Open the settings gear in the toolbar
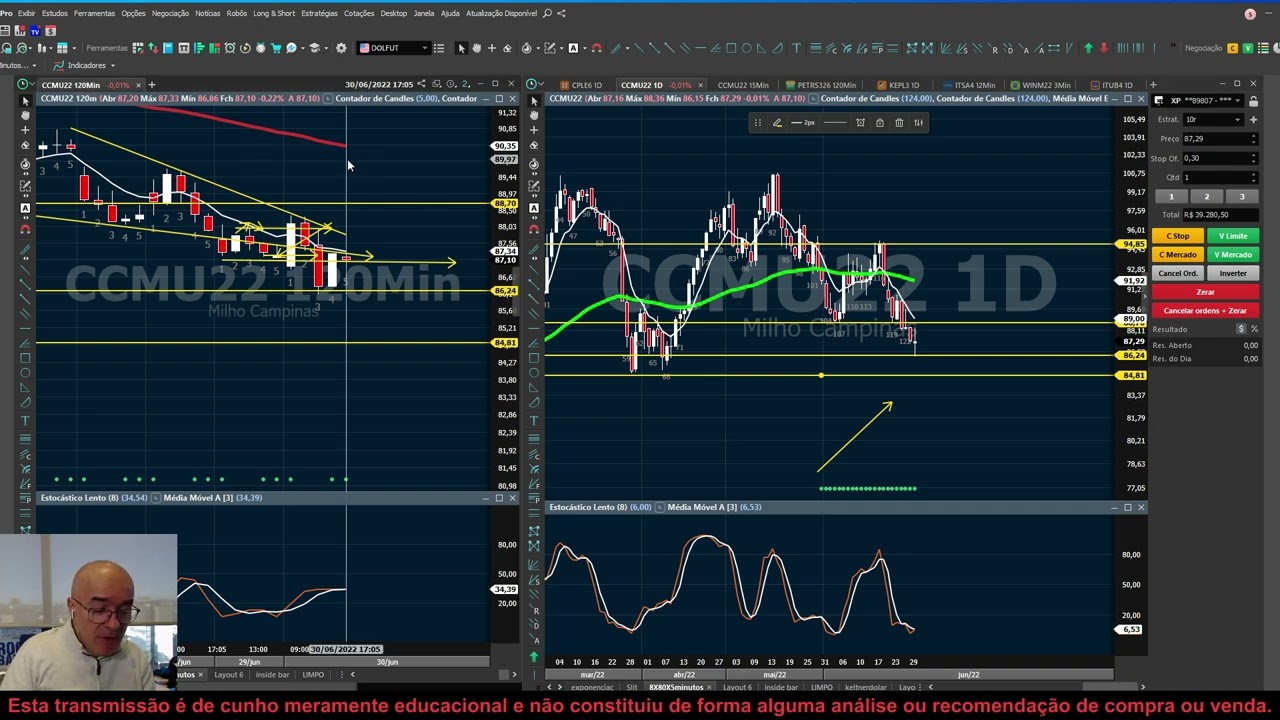 (x=341, y=48)
